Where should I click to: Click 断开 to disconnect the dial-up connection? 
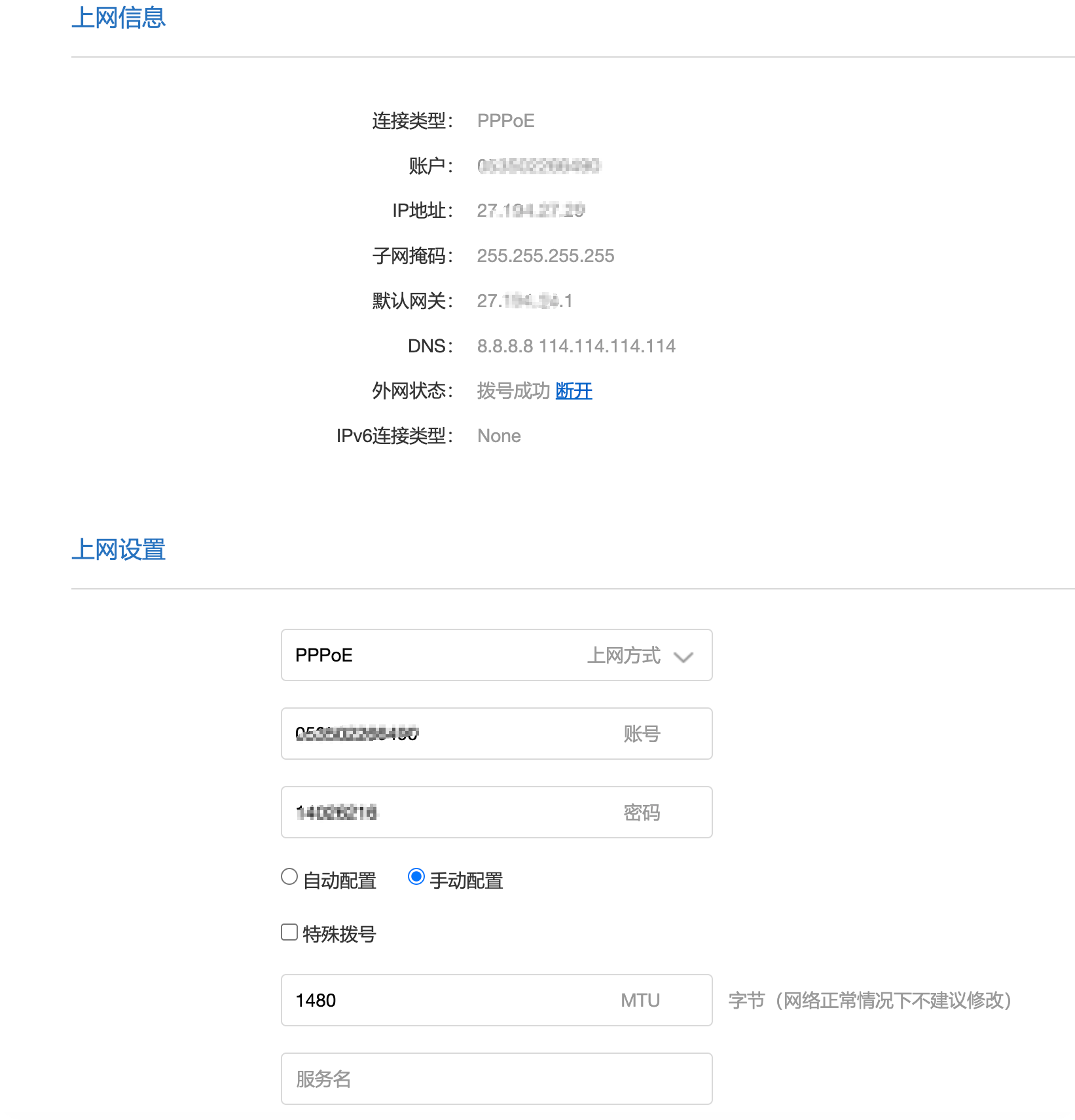573,390
